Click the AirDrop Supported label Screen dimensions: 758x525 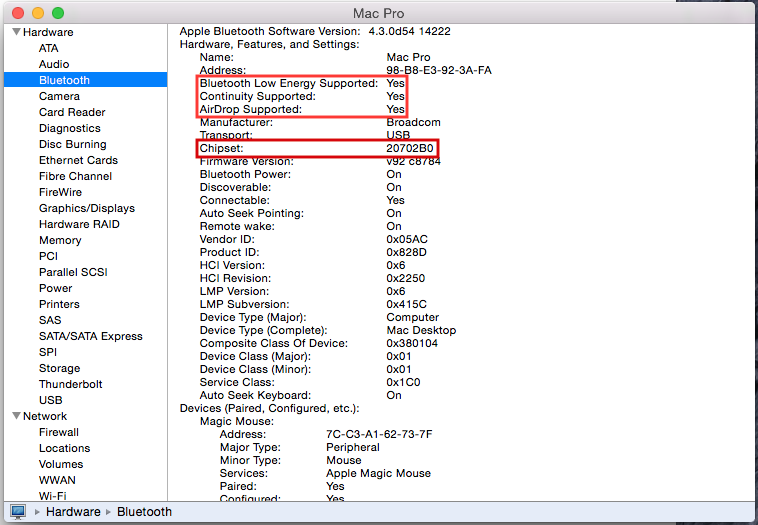[250, 109]
